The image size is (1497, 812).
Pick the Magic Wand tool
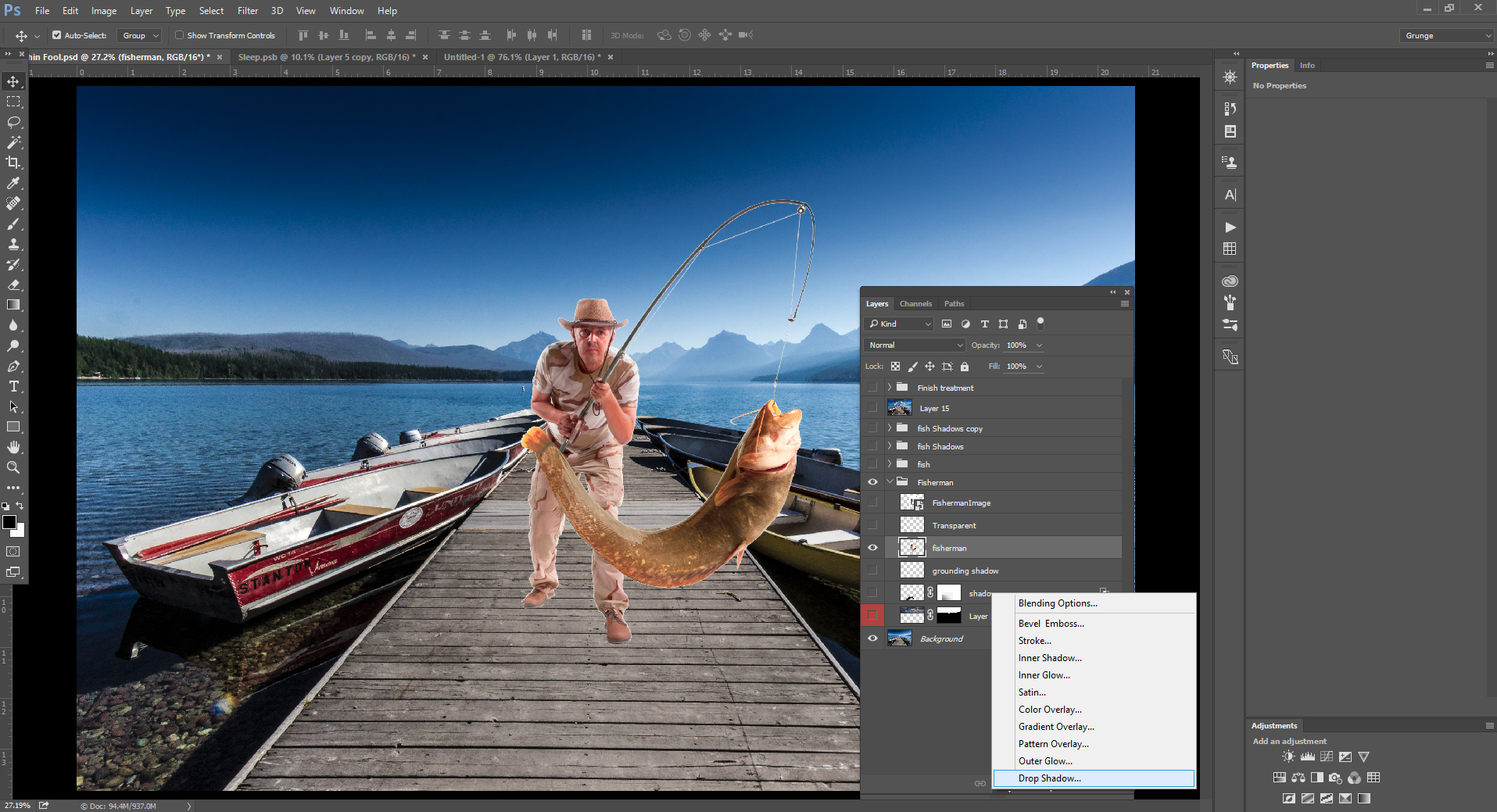pyautogui.click(x=13, y=142)
